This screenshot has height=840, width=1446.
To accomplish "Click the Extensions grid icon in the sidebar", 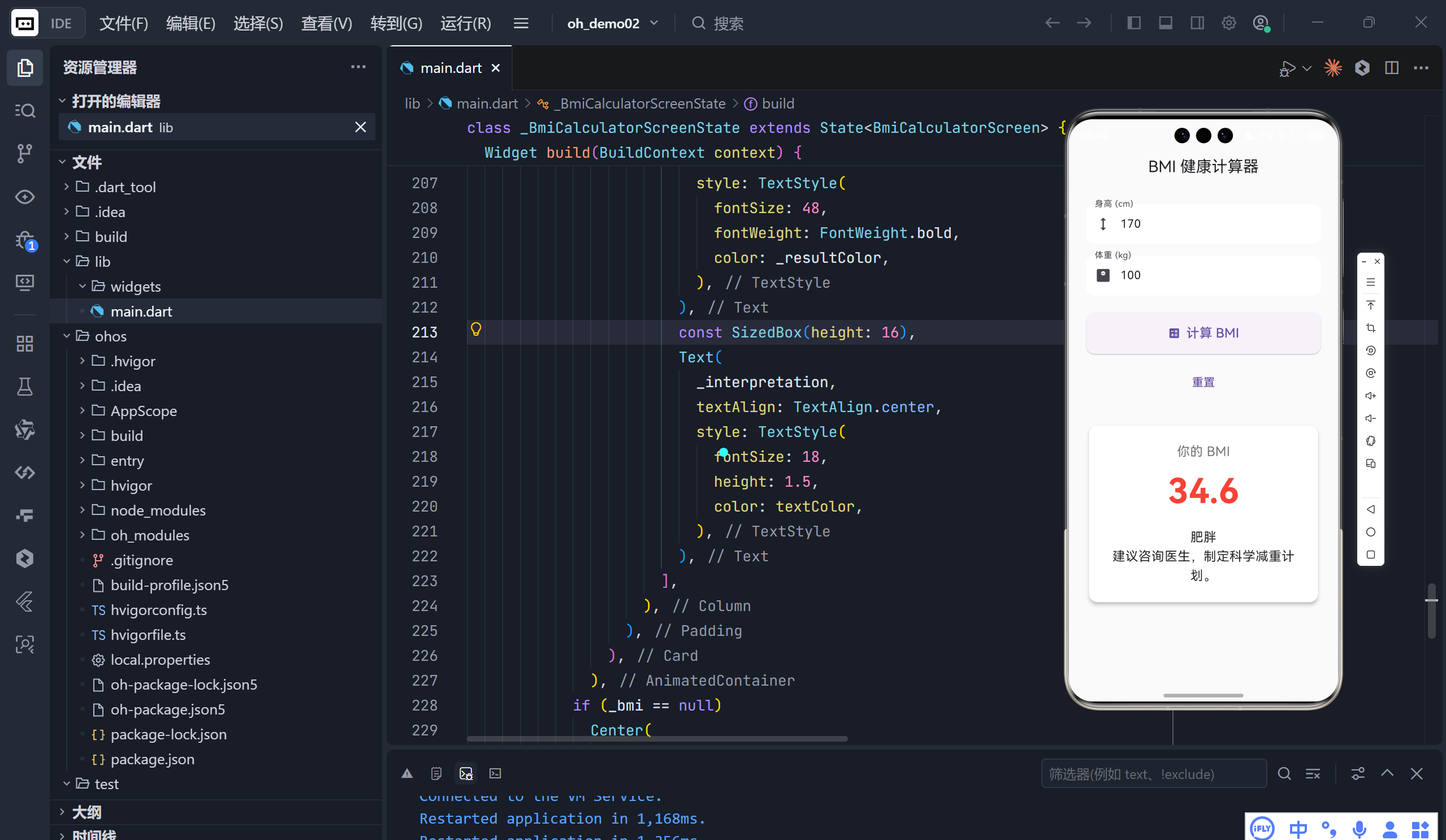I will pyautogui.click(x=25, y=343).
